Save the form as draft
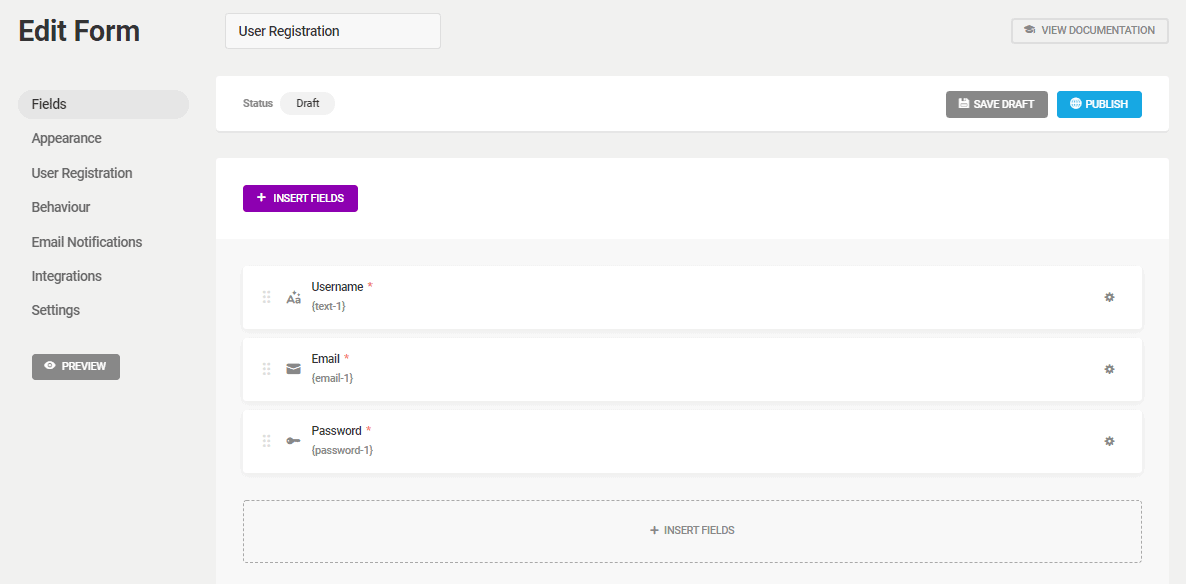 click(x=996, y=104)
